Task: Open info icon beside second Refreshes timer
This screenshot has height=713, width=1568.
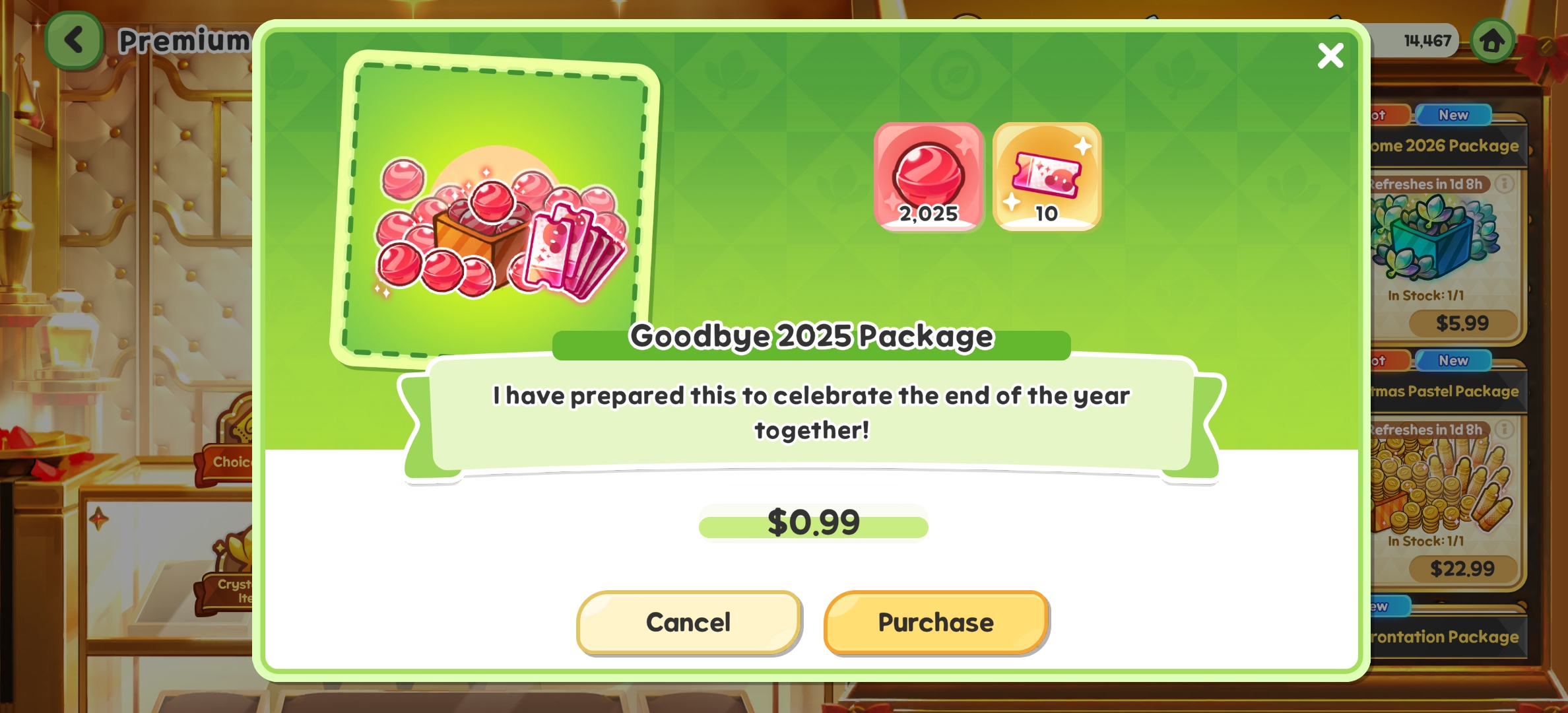Action: pyautogui.click(x=1505, y=429)
